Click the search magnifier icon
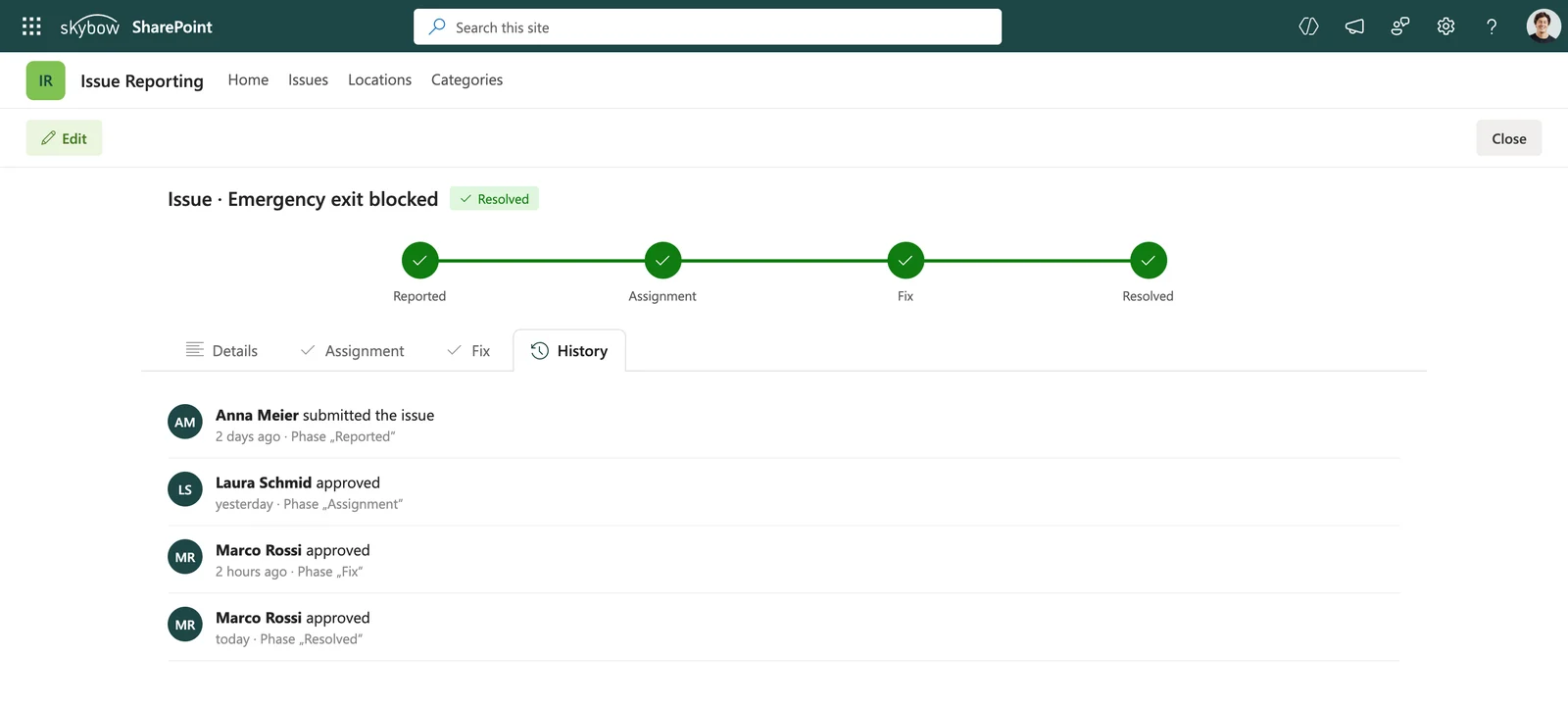The height and width of the screenshot is (708, 1568). pos(437,27)
